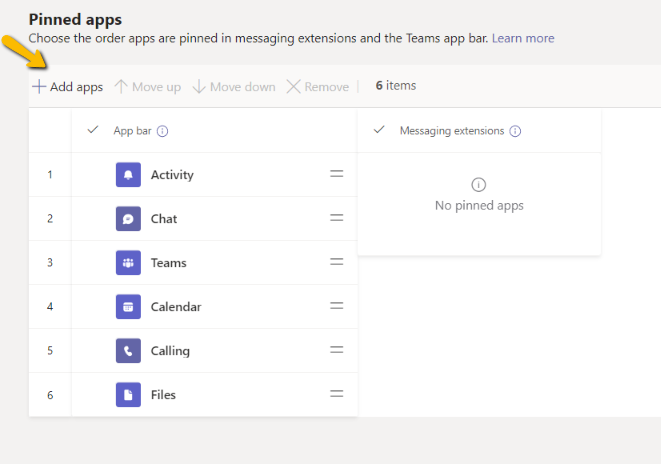Click the Pinned apps heading
Viewport: 661px width, 464px height.
[x=75, y=20]
